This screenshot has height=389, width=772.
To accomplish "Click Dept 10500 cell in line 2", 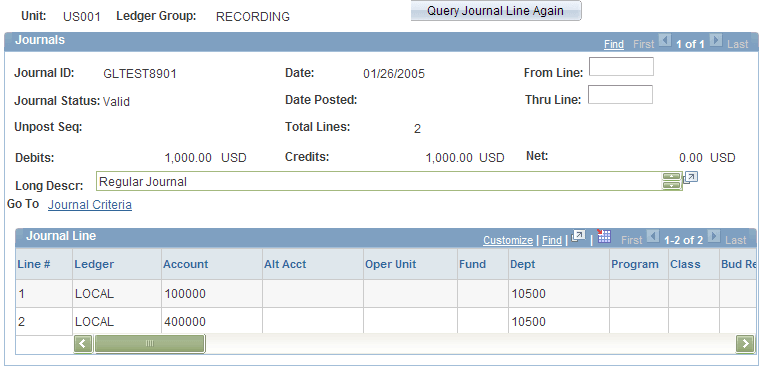I will click(x=529, y=322).
